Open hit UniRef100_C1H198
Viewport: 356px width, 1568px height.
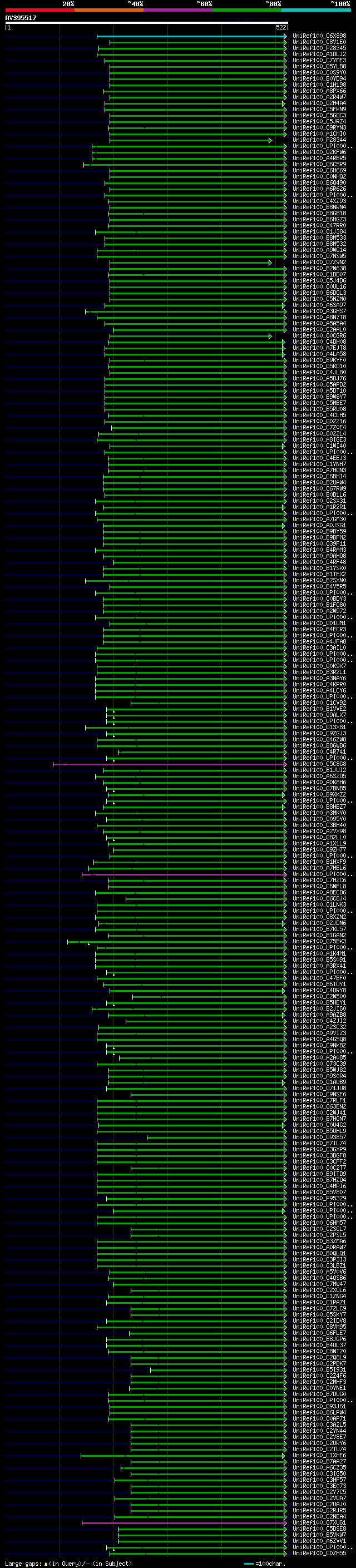point(319,85)
